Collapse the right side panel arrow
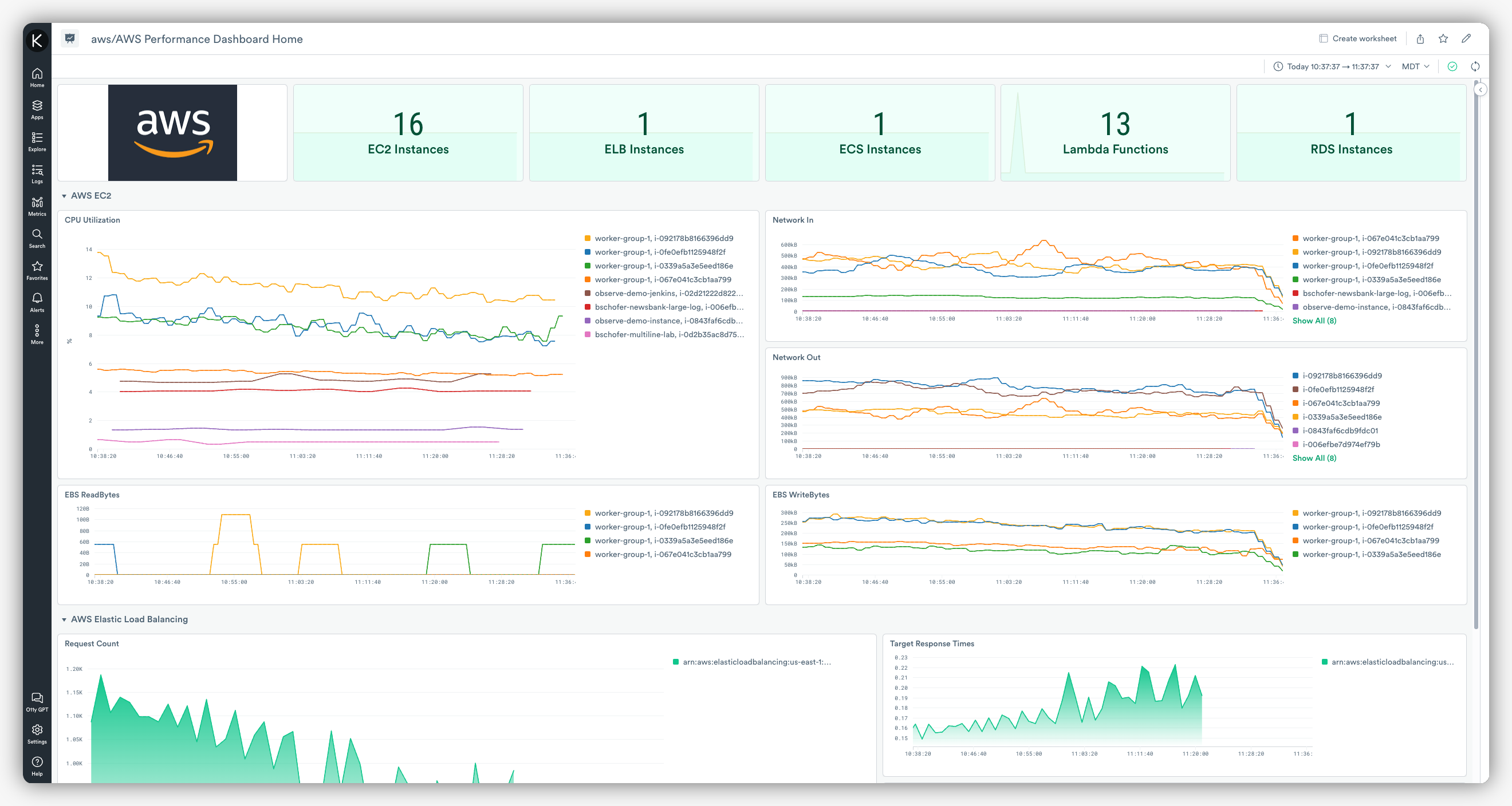Screen dimensions: 1512x806 click(x=1481, y=90)
